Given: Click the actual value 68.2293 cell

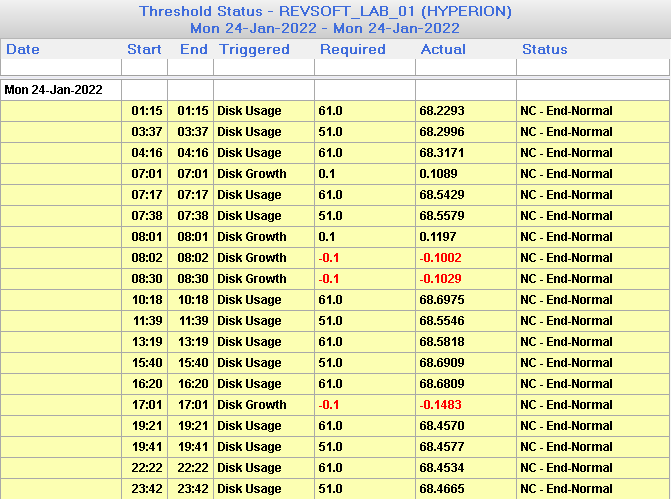Looking at the screenshot, I should click(x=442, y=111).
